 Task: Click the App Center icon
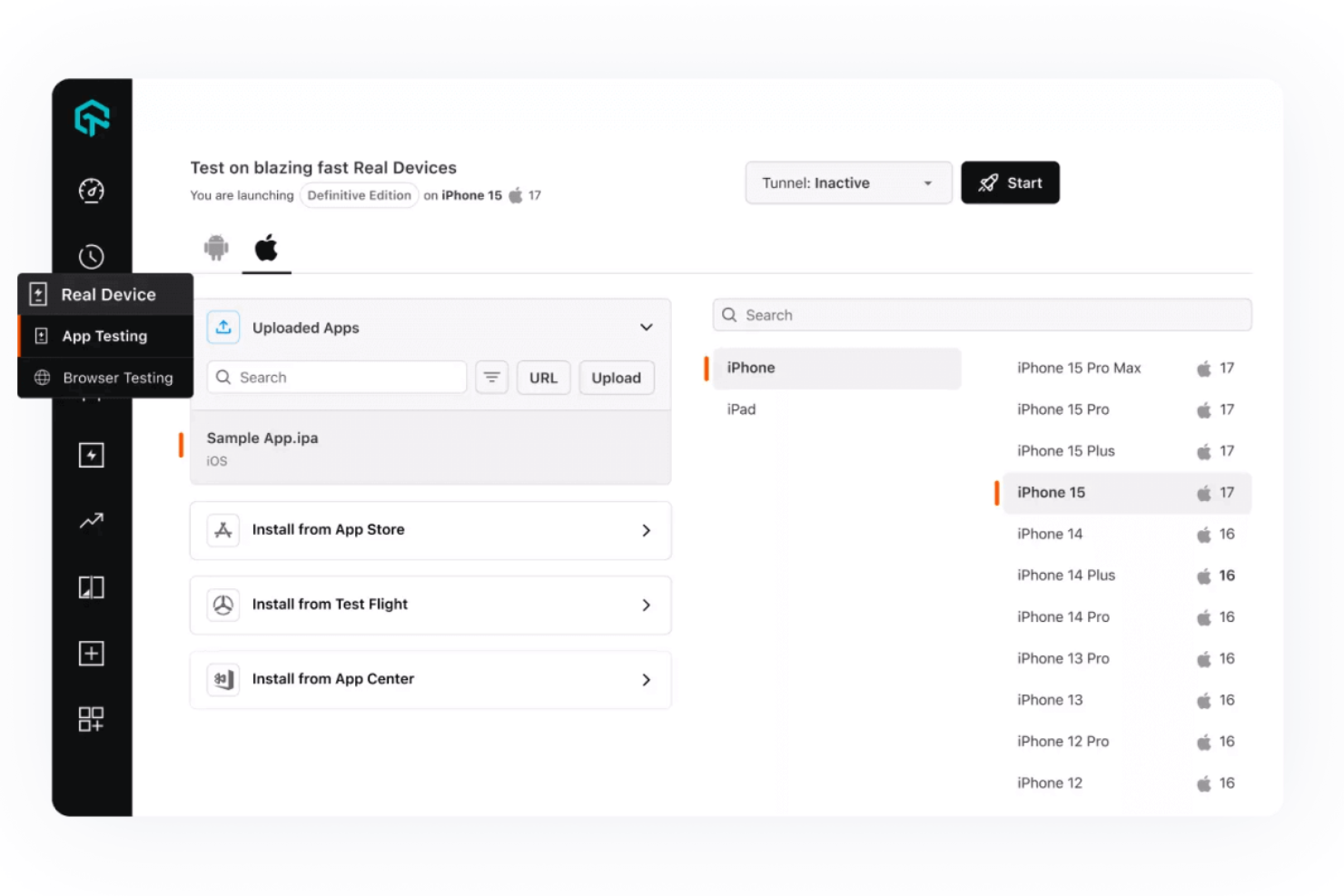(x=223, y=679)
